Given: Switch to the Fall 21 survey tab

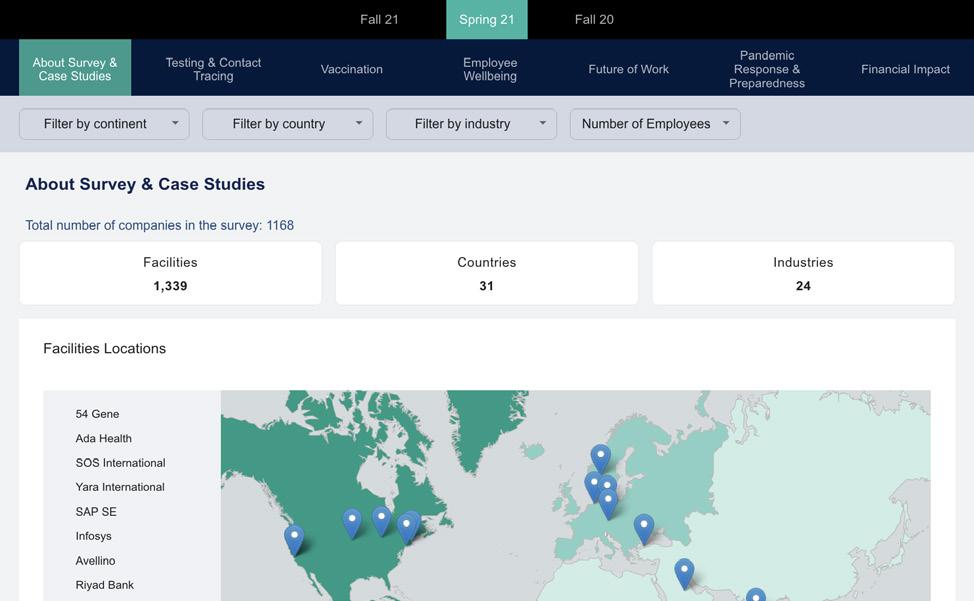Looking at the screenshot, I should tap(379, 19).
